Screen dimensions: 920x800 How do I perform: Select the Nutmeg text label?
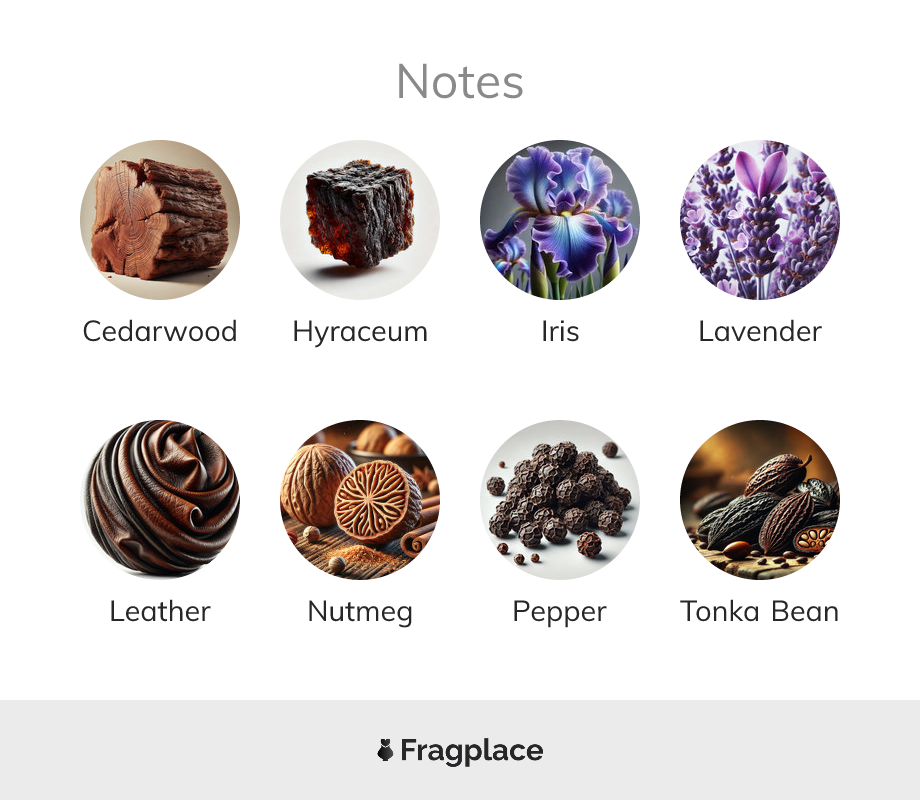tap(360, 612)
